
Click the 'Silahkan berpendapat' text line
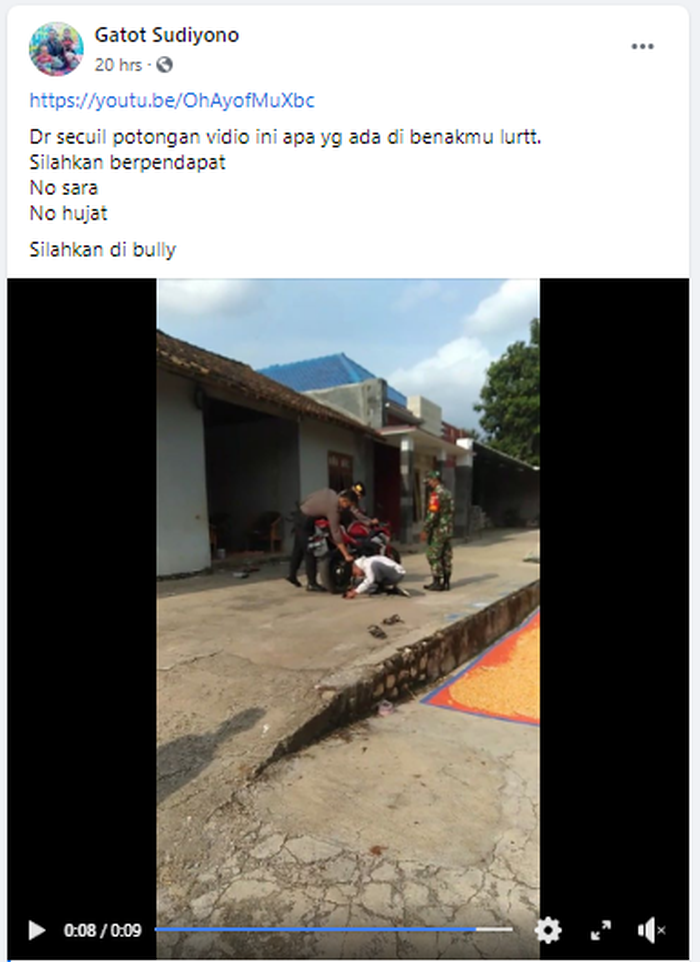coord(128,163)
